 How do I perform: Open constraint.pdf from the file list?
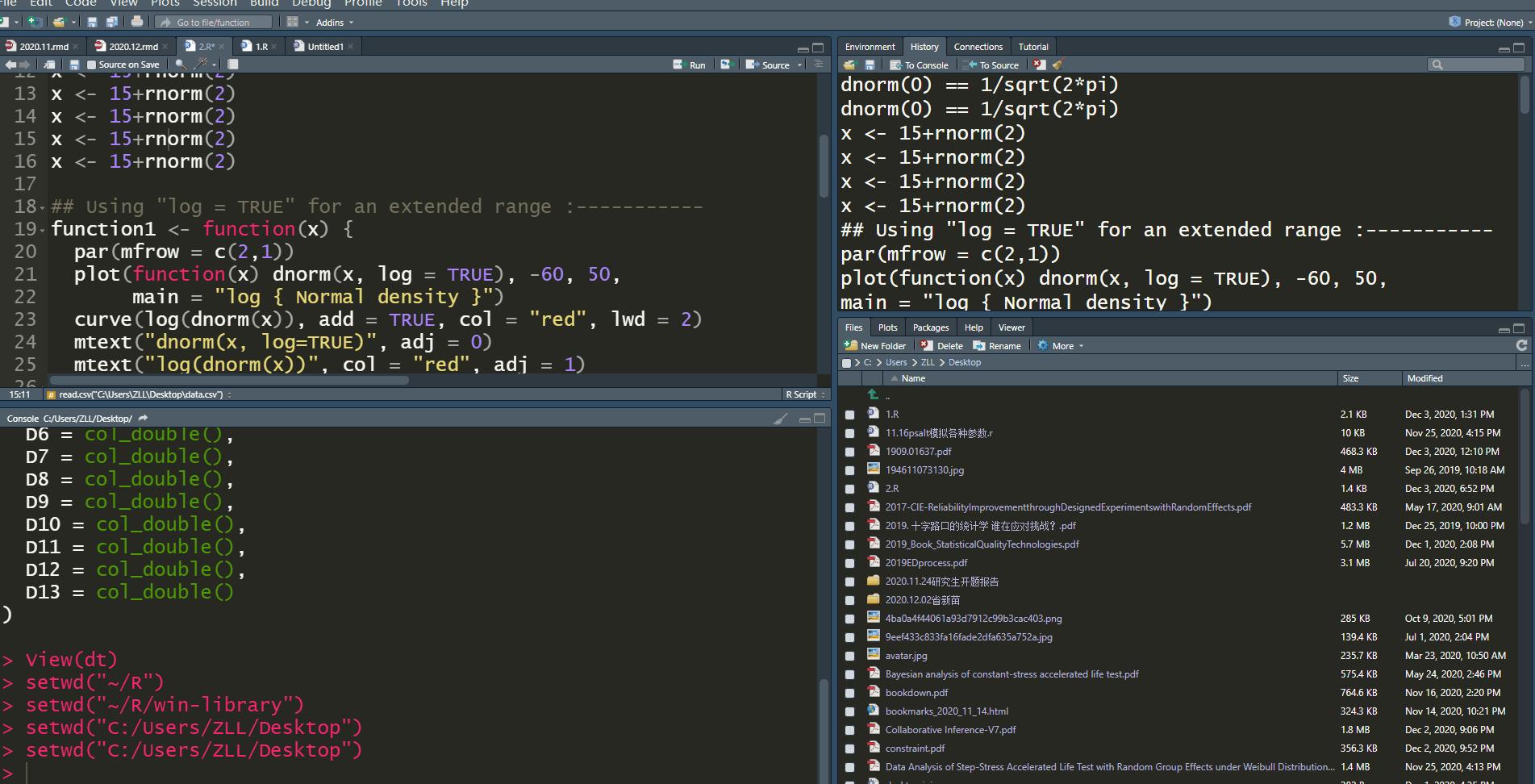(x=915, y=749)
